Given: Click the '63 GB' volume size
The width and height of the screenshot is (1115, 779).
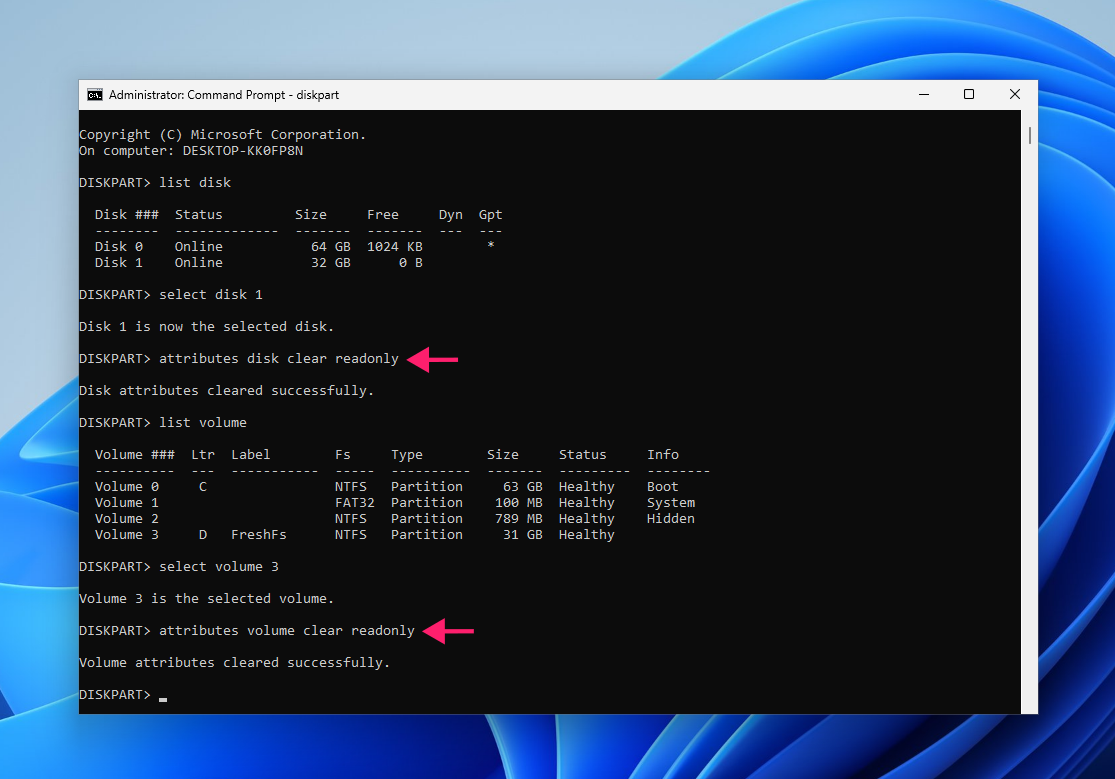Looking at the screenshot, I should [523, 487].
